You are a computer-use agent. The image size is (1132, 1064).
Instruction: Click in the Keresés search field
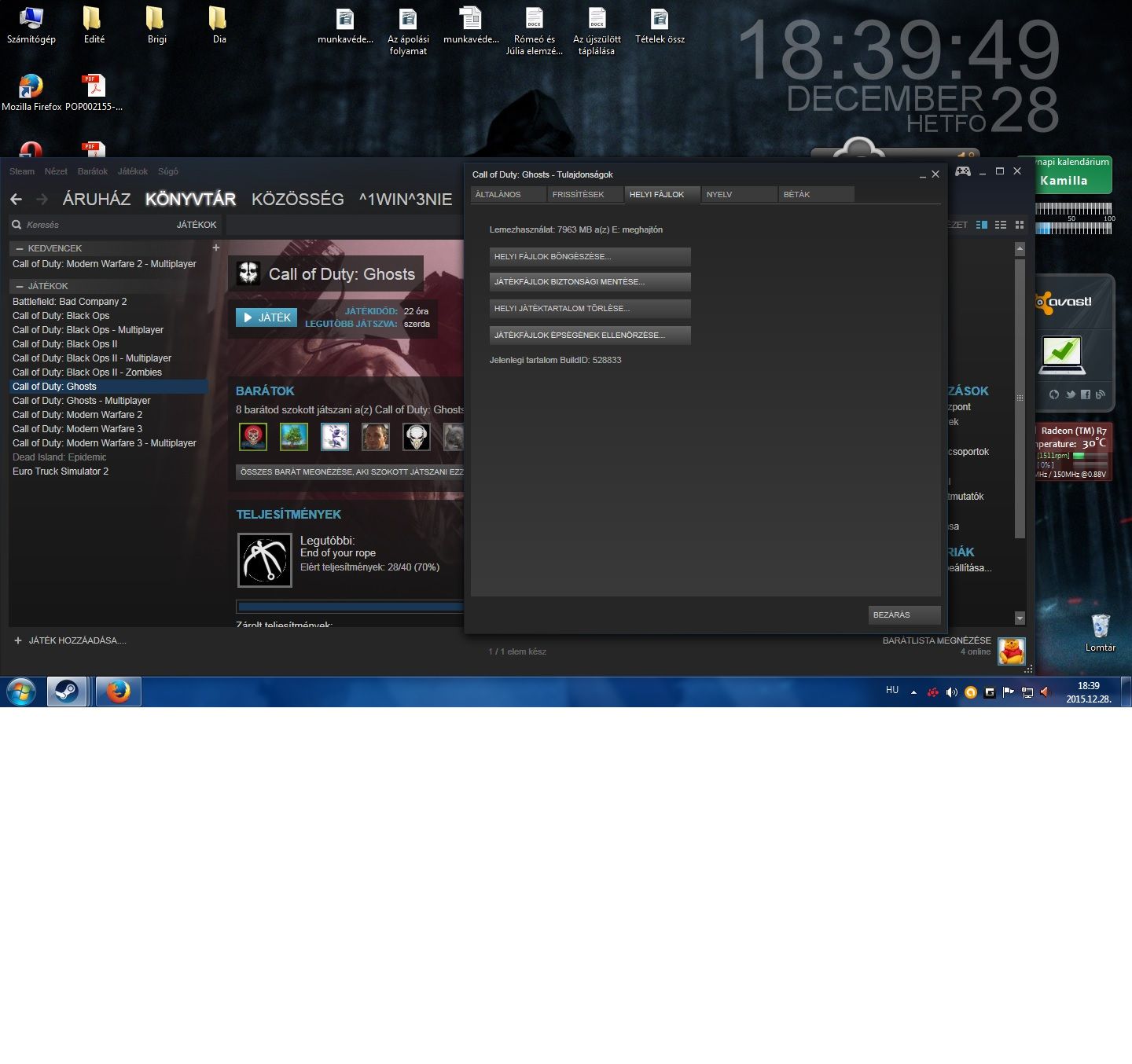pyautogui.click(x=94, y=225)
